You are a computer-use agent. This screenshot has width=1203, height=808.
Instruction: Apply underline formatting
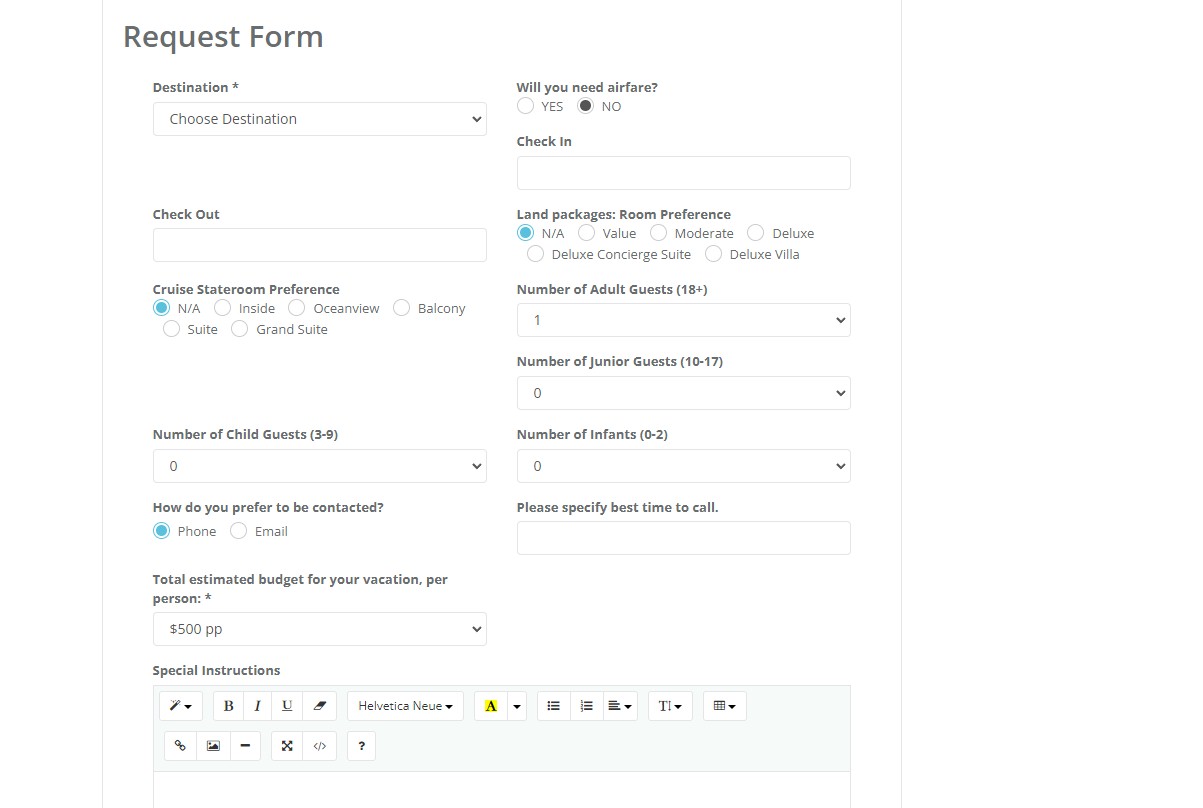click(x=287, y=705)
